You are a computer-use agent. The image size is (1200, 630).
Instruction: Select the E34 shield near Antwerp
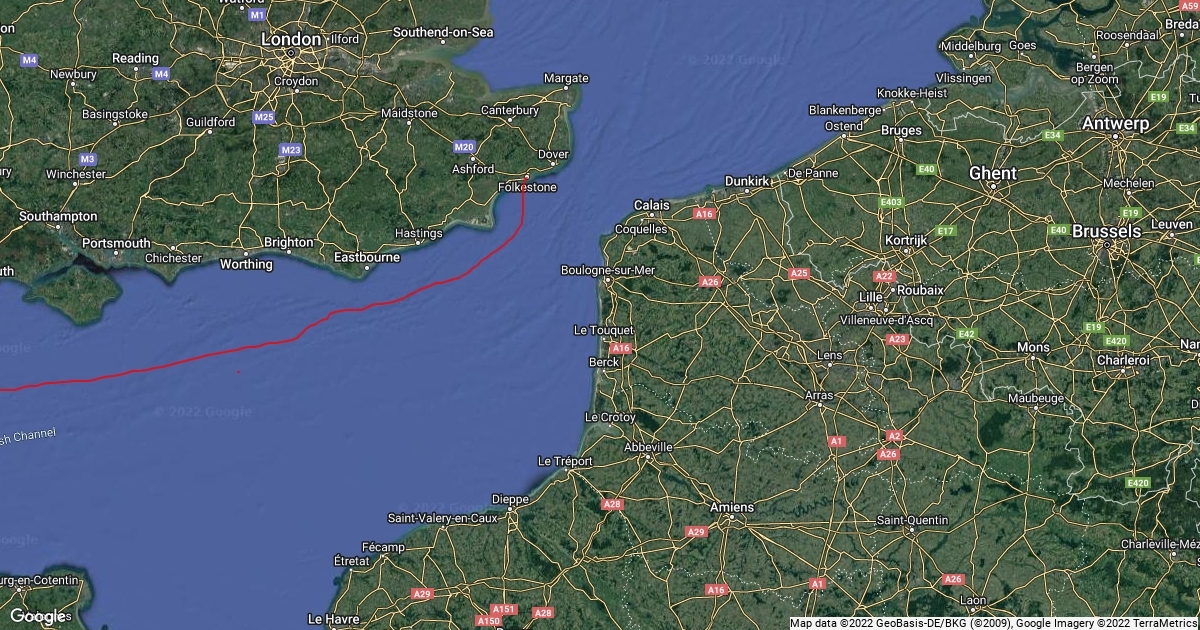click(x=1052, y=135)
